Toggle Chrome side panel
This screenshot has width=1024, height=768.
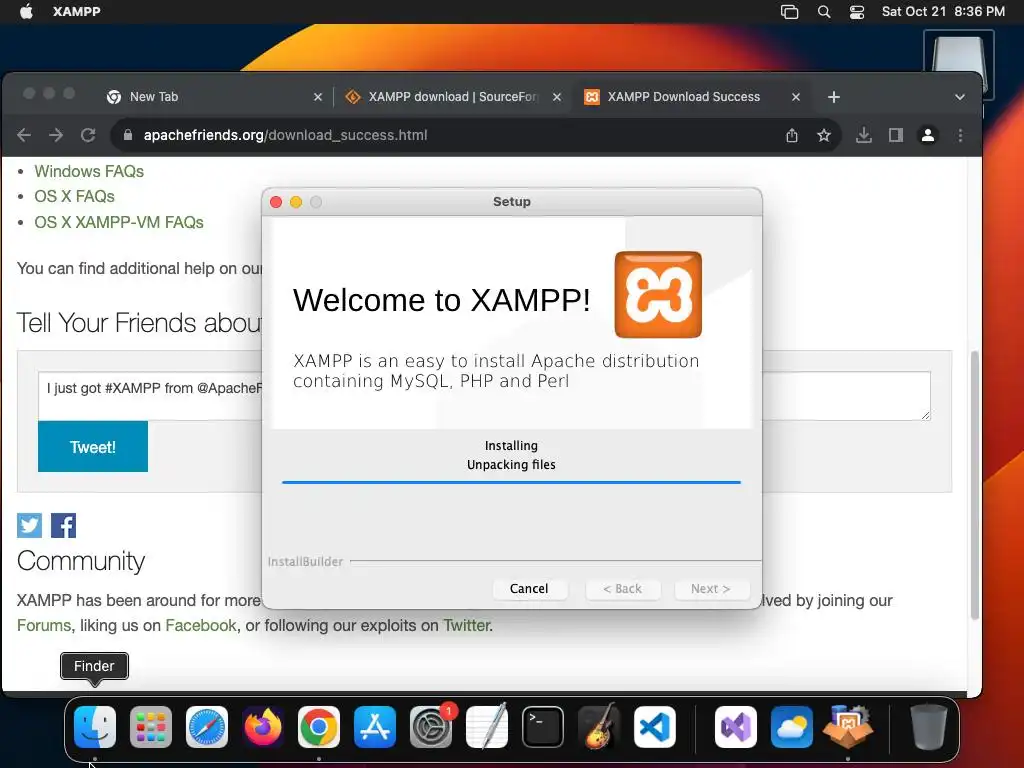pyautogui.click(x=895, y=135)
